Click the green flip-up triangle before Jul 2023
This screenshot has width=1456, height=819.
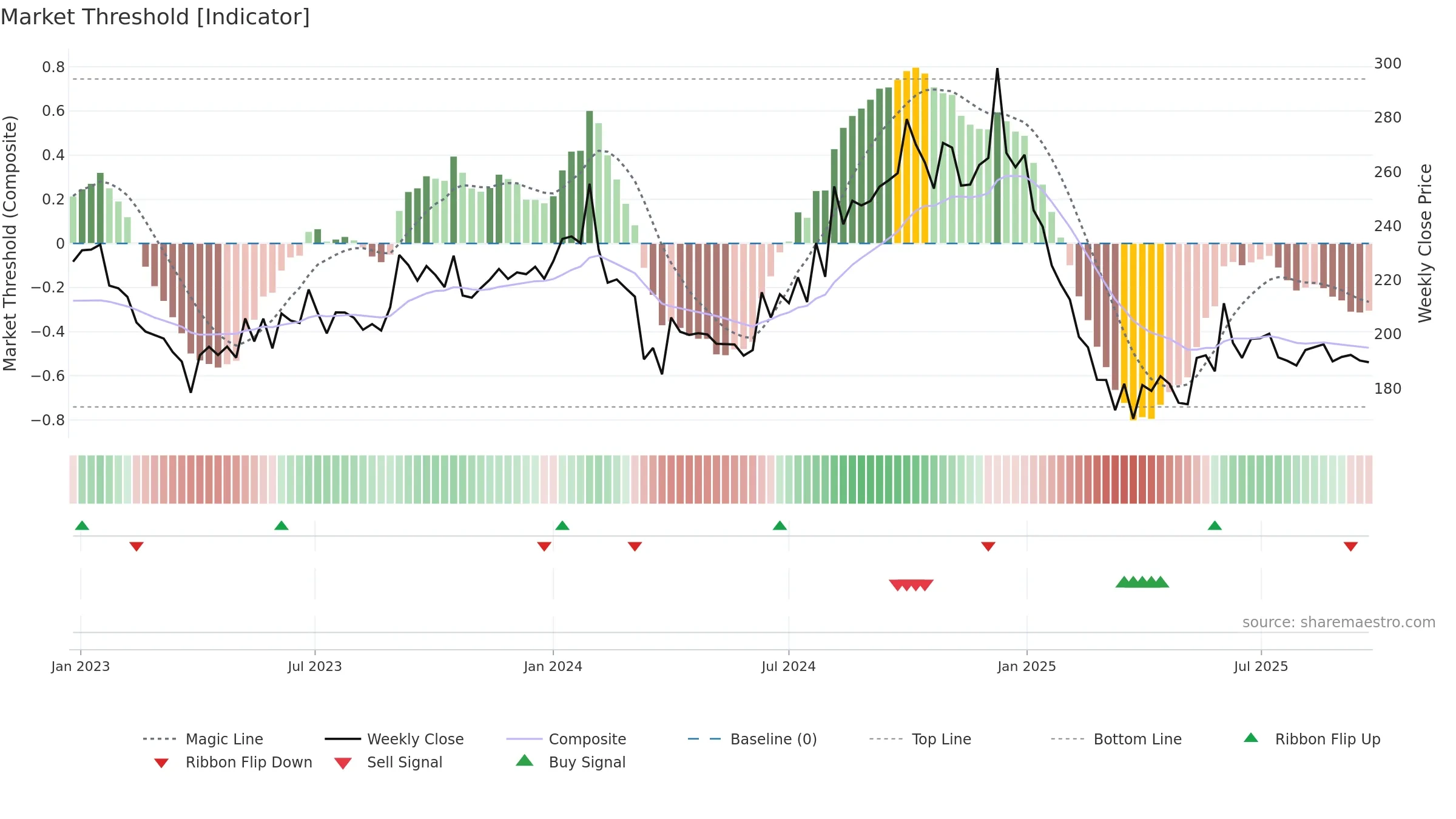point(281,525)
